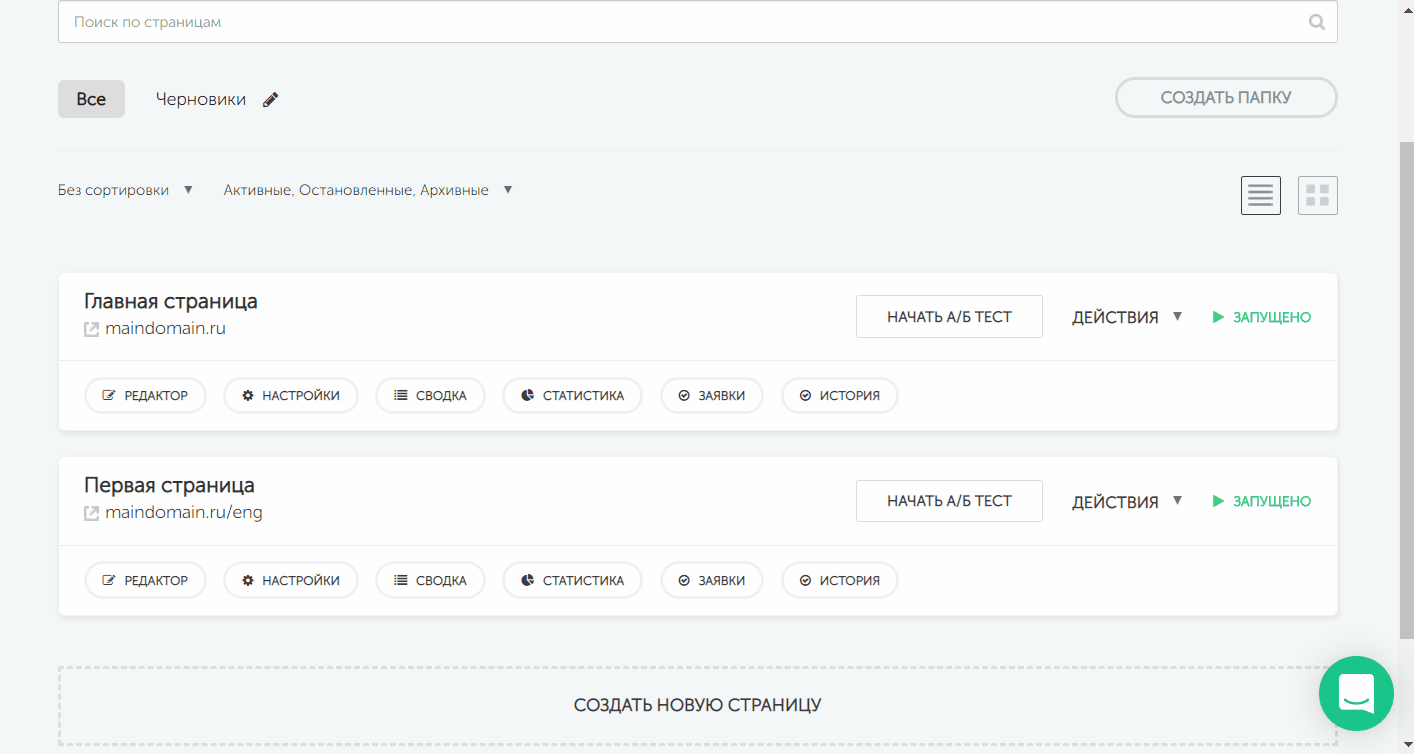Expand ДЕЙСТВИЯ menu for Главная страница
Viewport: 1414px width, 754px height.
1127,317
